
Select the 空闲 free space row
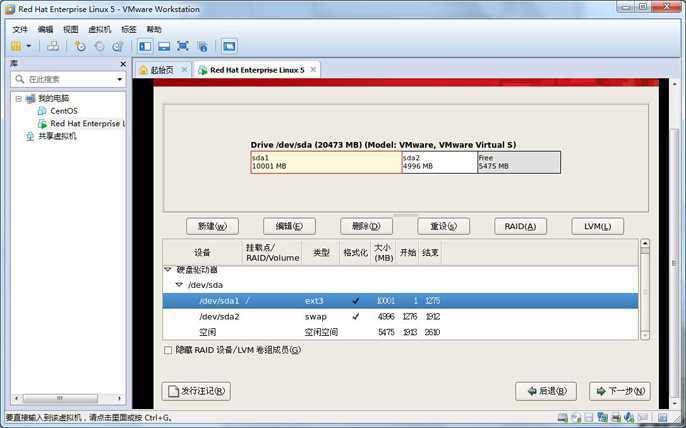400,332
